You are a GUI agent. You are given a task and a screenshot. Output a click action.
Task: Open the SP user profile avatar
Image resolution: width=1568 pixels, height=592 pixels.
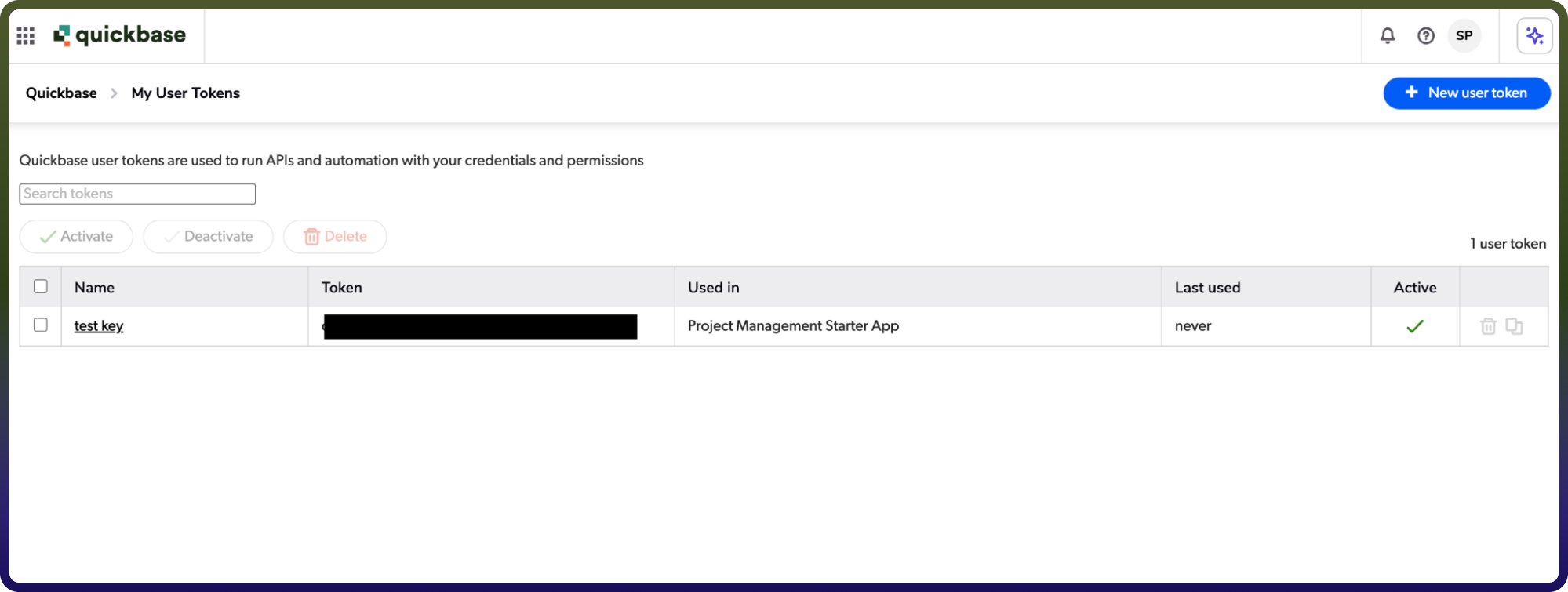[1464, 35]
